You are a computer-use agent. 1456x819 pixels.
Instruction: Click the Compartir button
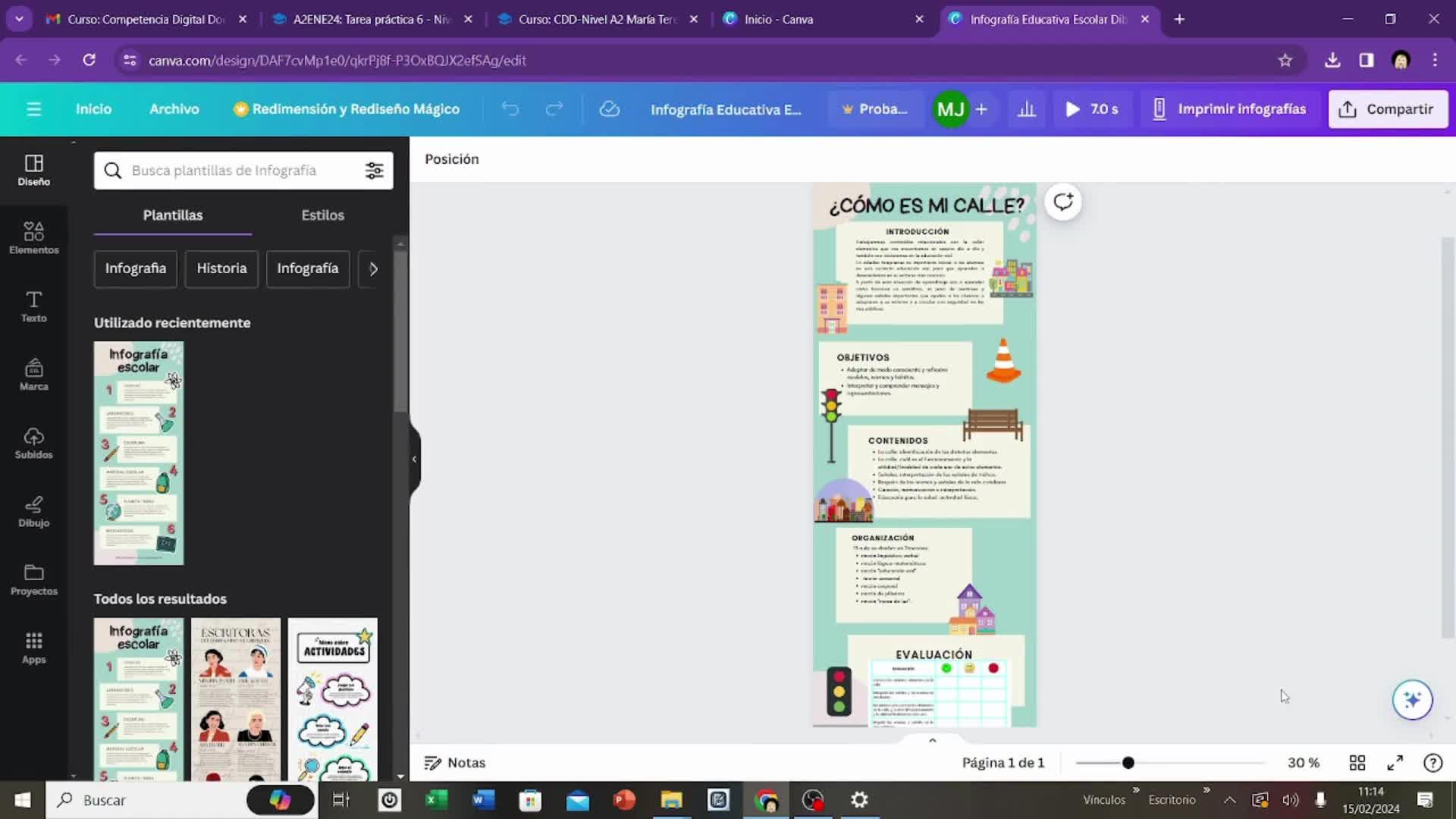coord(1387,109)
